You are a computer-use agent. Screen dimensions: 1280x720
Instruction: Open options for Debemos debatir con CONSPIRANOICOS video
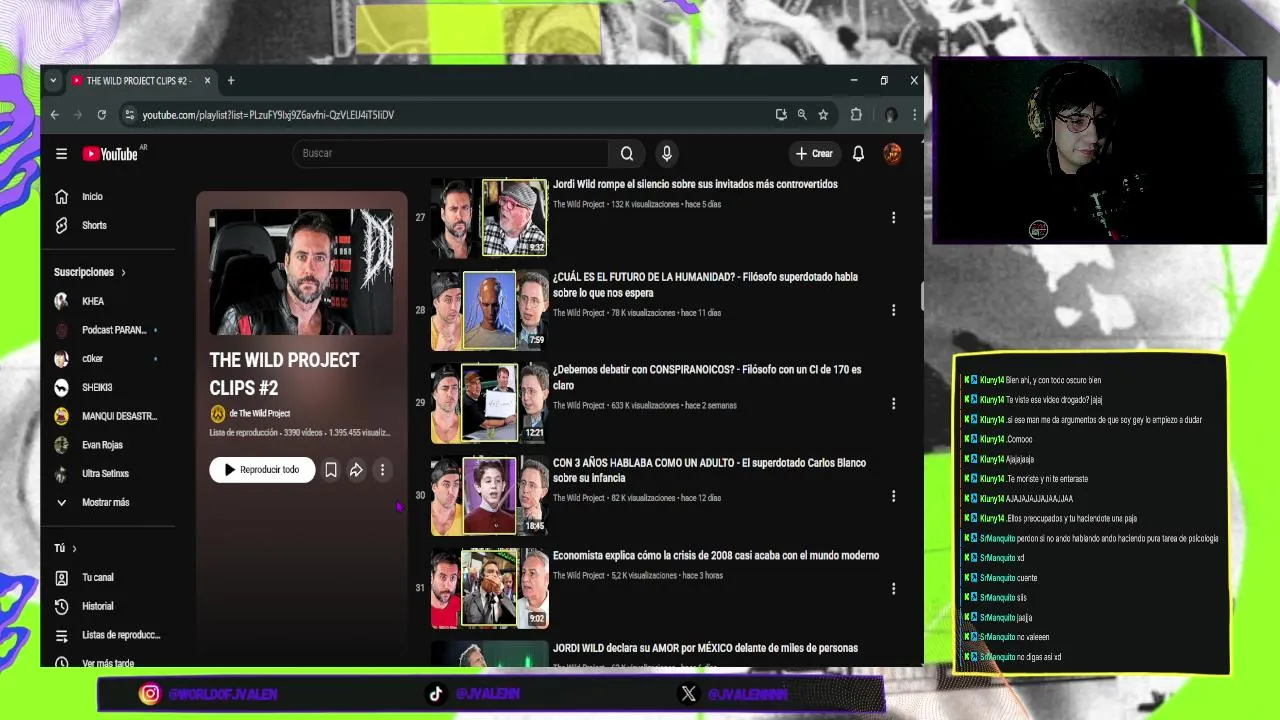click(x=894, y=403)
